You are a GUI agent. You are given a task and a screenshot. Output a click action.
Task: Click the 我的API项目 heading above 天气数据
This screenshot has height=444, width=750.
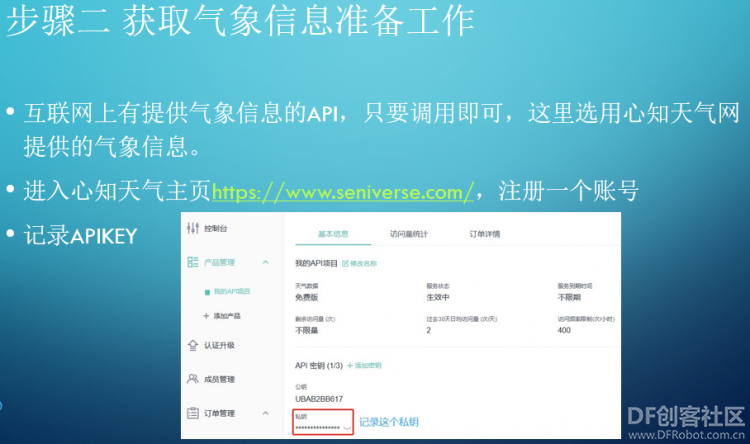316,264
